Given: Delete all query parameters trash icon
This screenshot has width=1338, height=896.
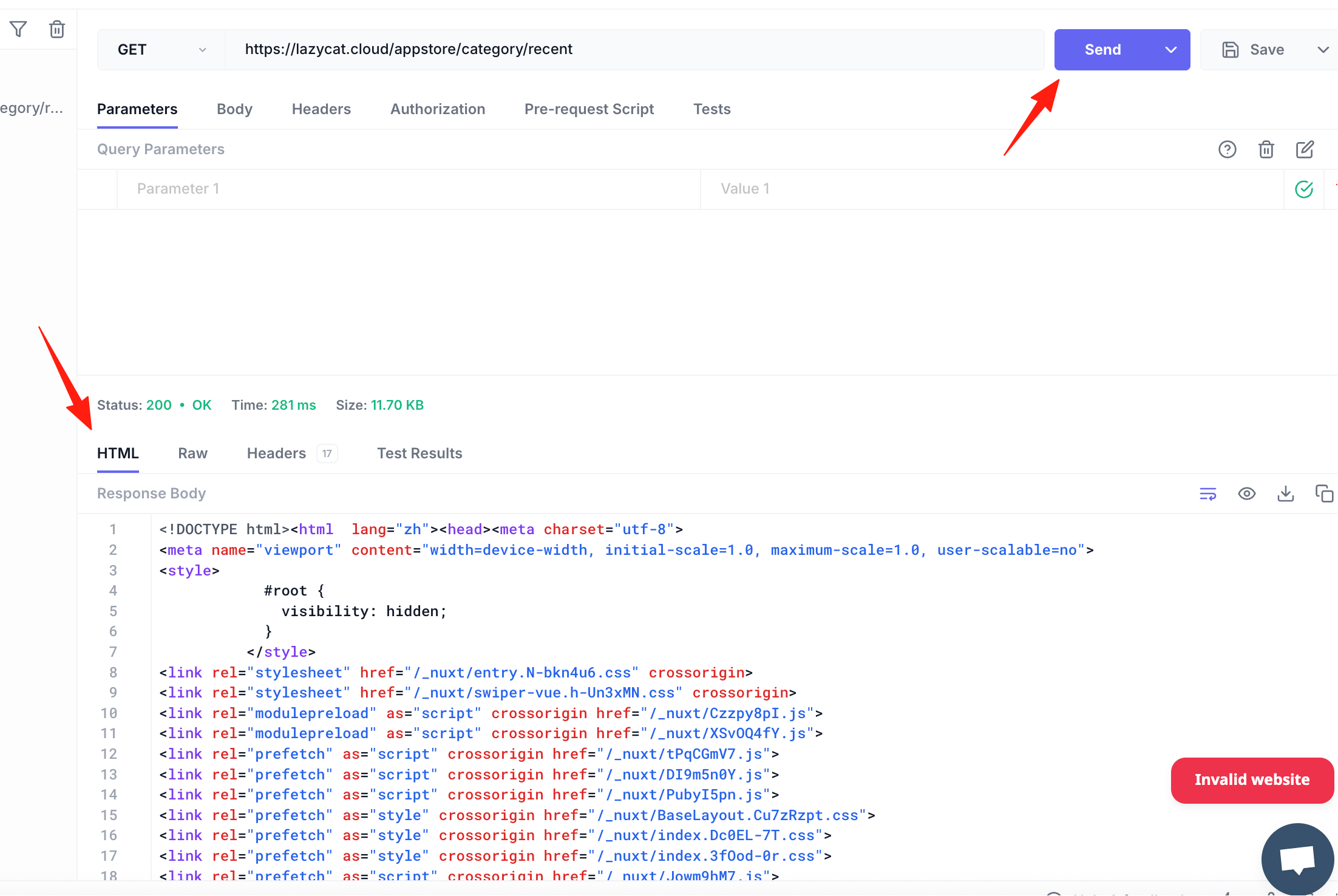Looking at the screenshot, I should tap(1266, 149).
